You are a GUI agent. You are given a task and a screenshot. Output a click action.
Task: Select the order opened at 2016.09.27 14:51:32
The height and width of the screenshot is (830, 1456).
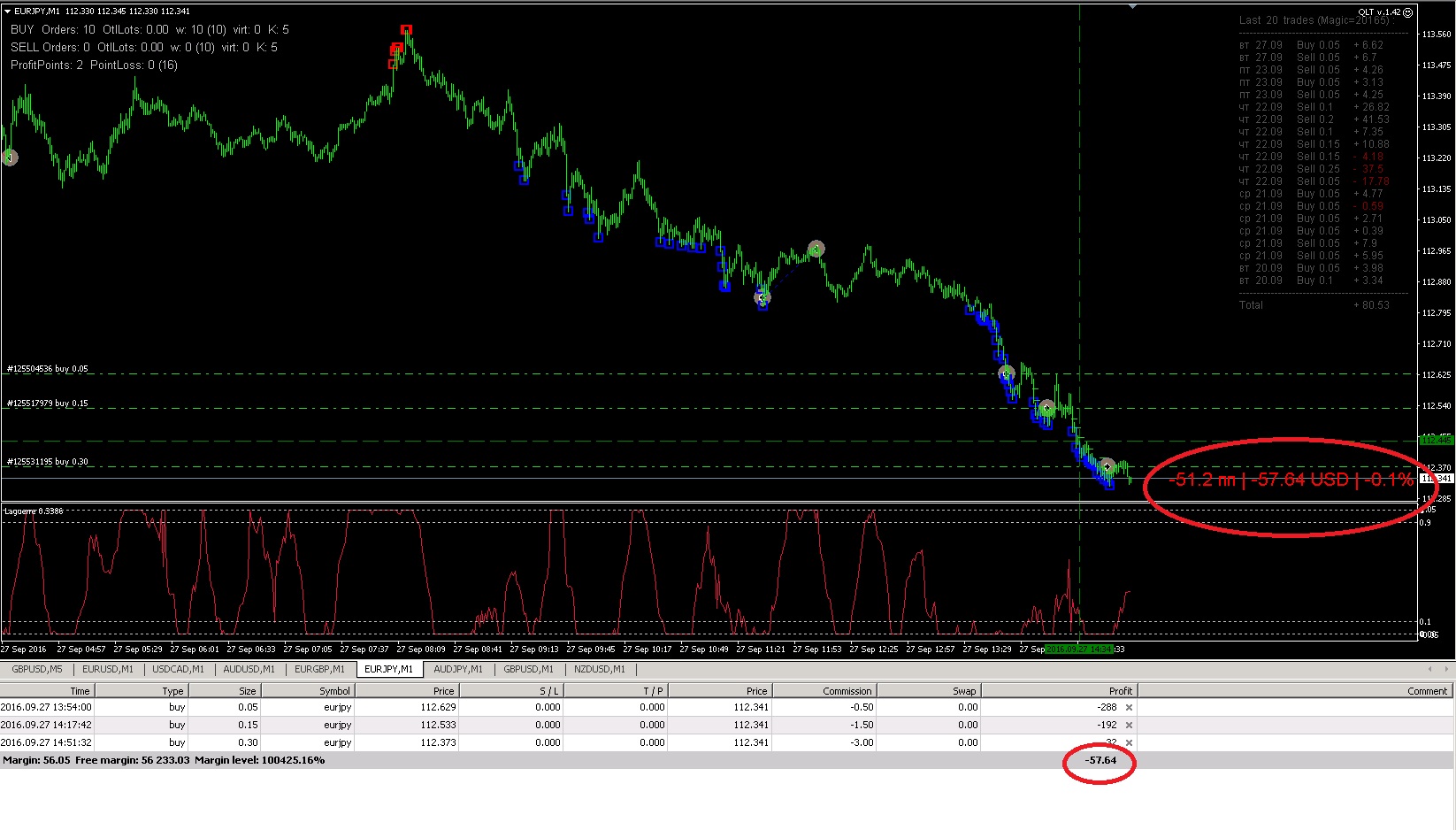point(726,743)
